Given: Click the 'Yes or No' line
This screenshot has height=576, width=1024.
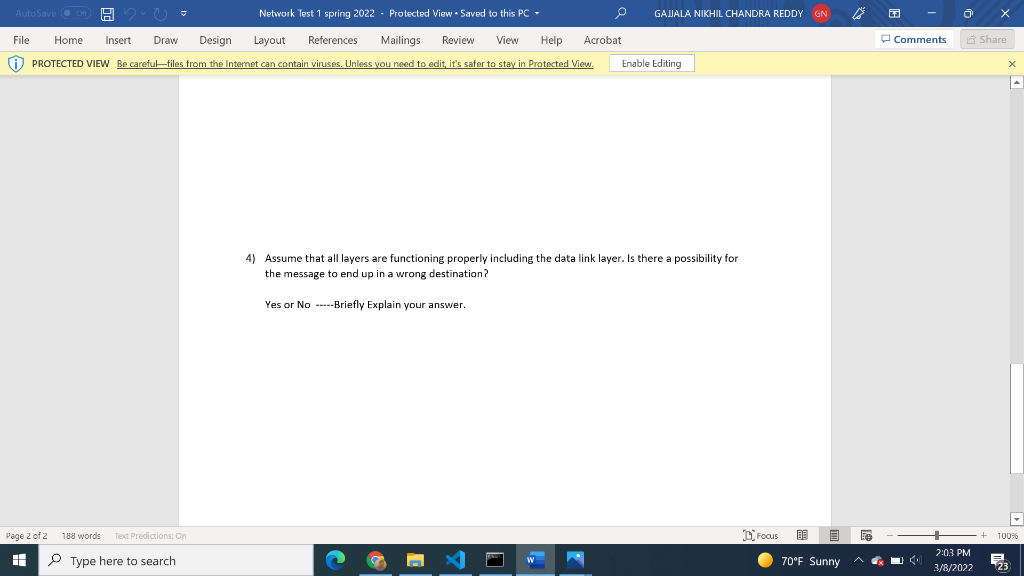Looking at the screenshot, I should [x=365, y=304].
